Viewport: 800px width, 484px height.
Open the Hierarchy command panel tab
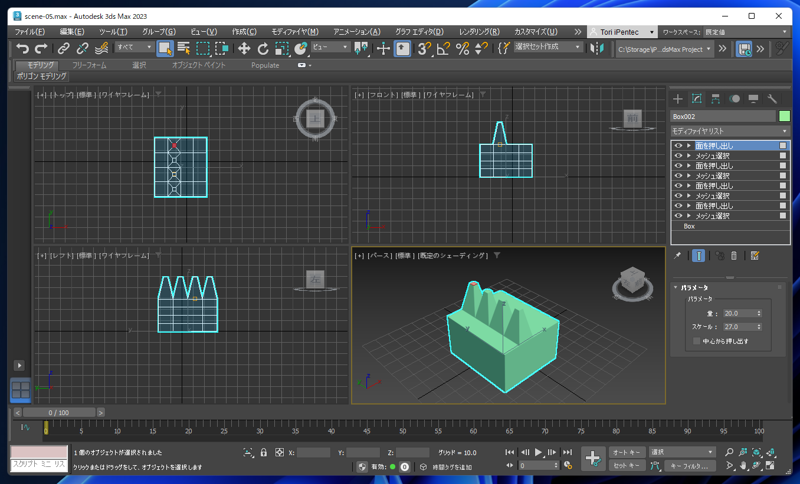pos(715,98)
